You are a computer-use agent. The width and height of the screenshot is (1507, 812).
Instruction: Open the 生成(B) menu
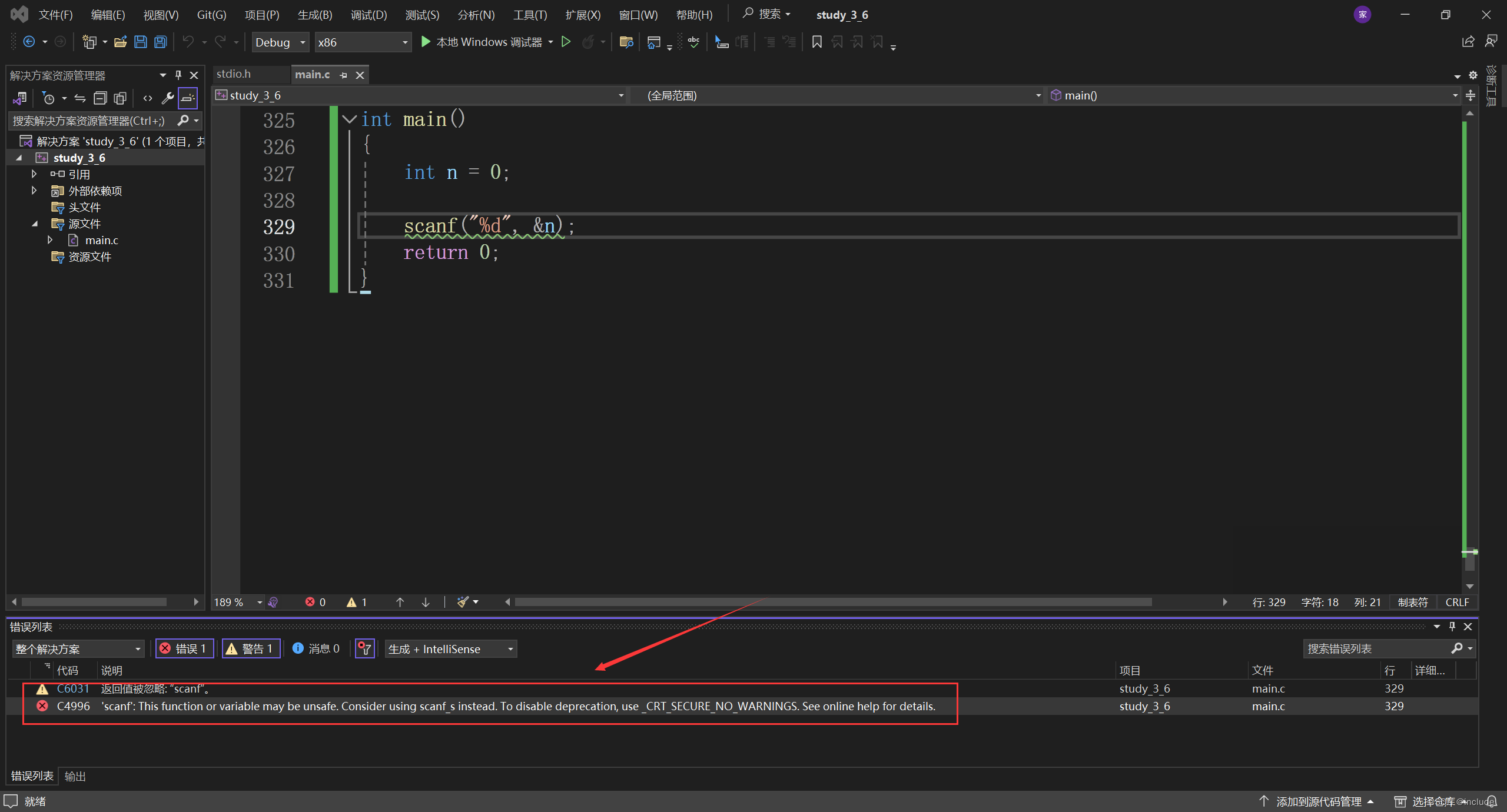coord(314,15)
